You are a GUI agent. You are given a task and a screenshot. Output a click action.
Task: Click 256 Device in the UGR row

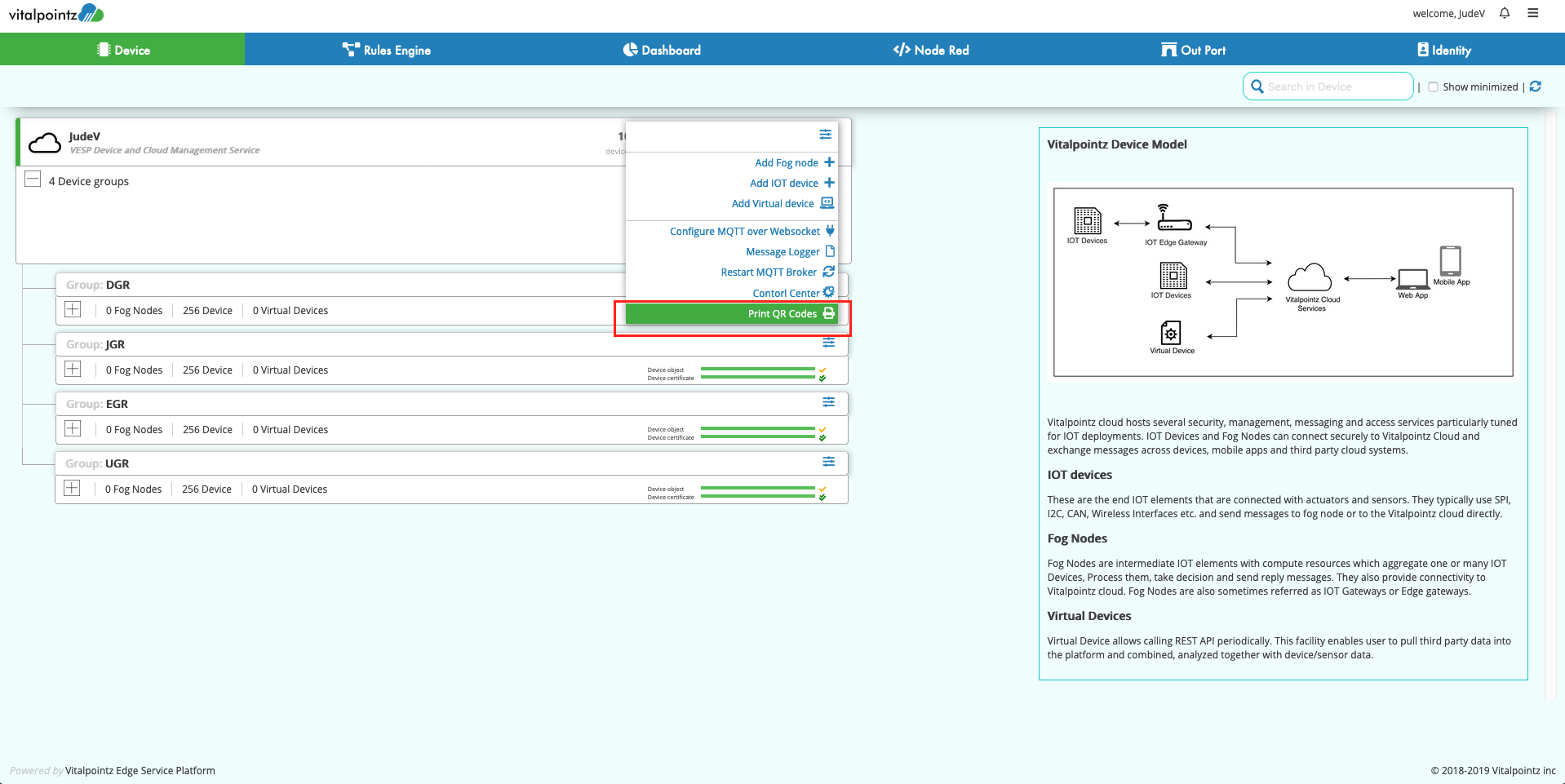[206, 489]
